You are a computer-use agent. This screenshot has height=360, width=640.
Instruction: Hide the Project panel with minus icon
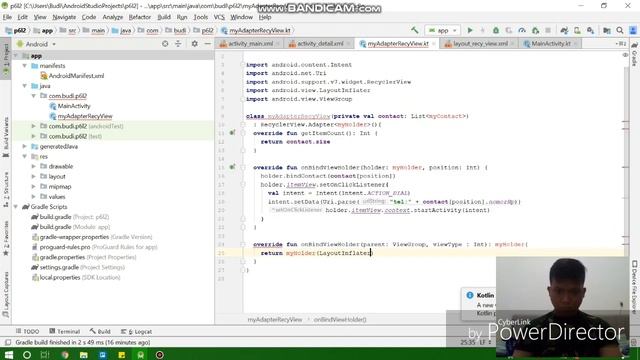208,44
